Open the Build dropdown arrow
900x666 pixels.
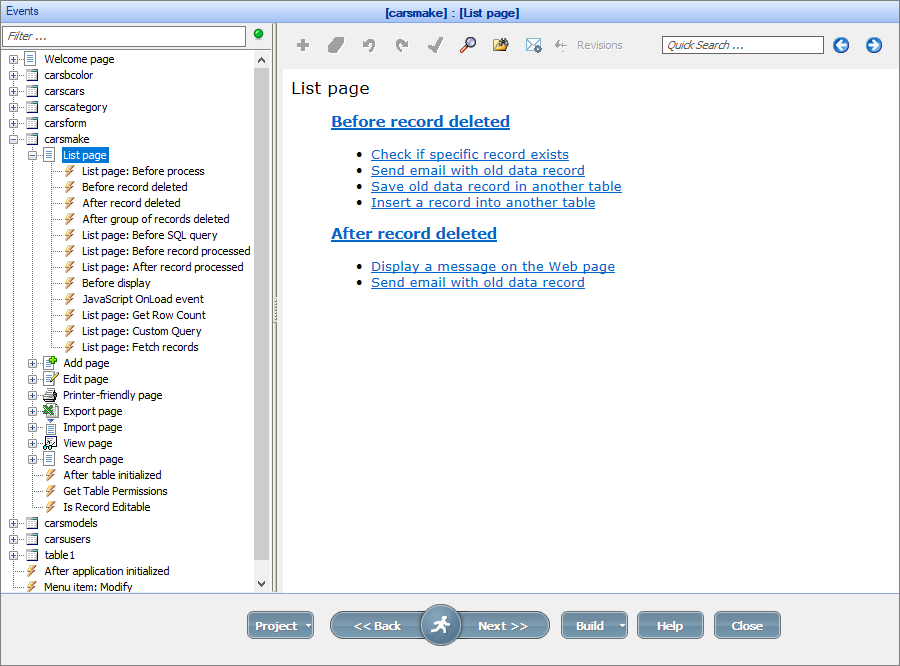coord(621,626)
